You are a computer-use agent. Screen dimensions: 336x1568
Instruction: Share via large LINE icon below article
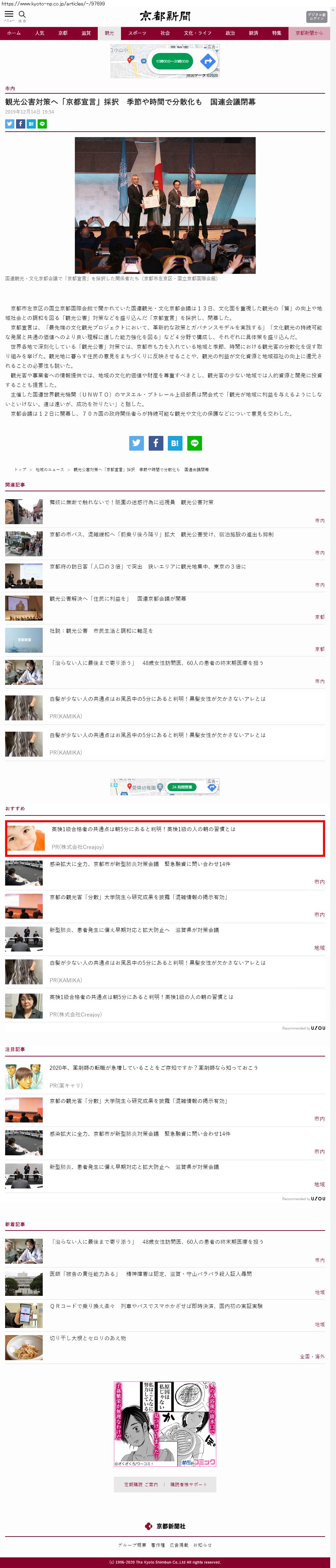tap(194, 443)
